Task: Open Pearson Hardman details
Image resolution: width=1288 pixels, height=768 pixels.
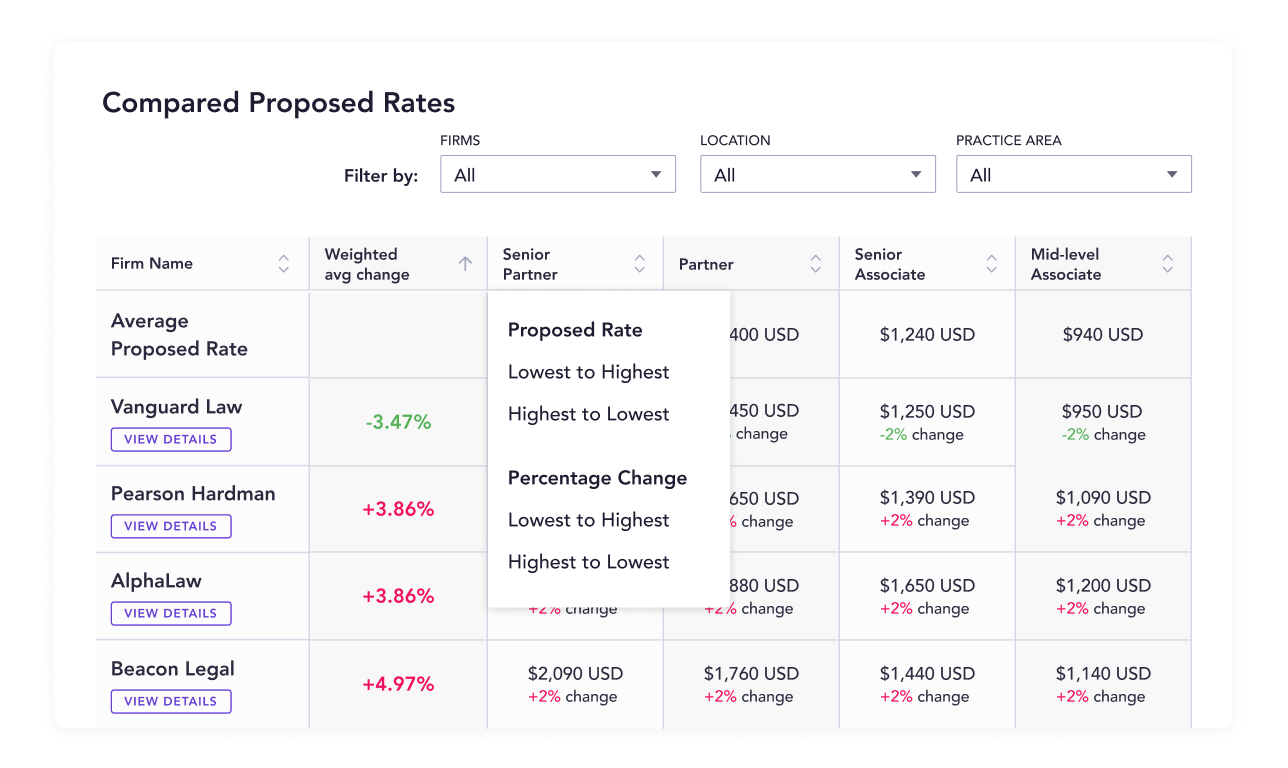Action: [170, 526]
